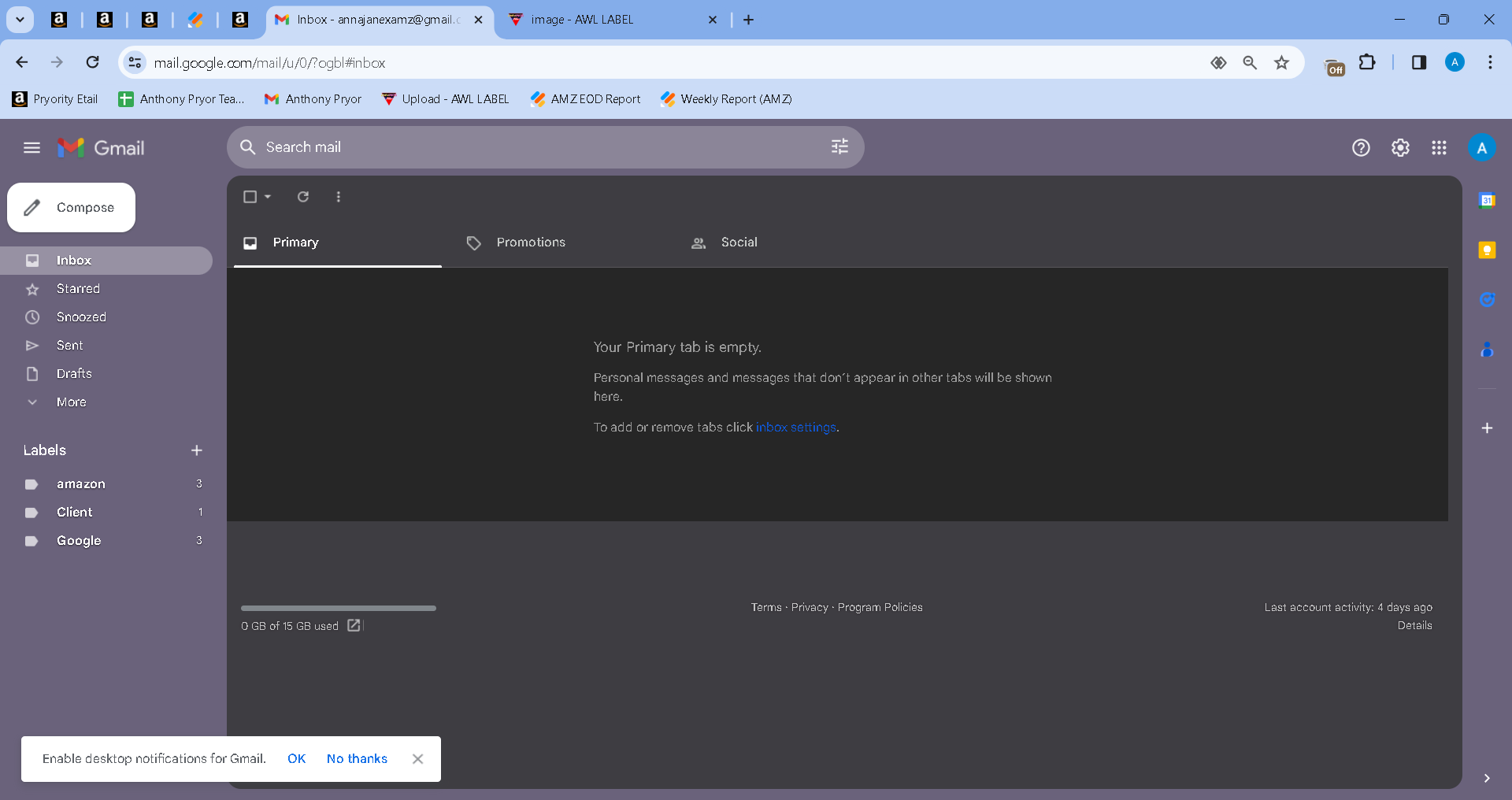
Task: Open the Weekly Report (AMZ) bookmark
Action: coord(726,99)
